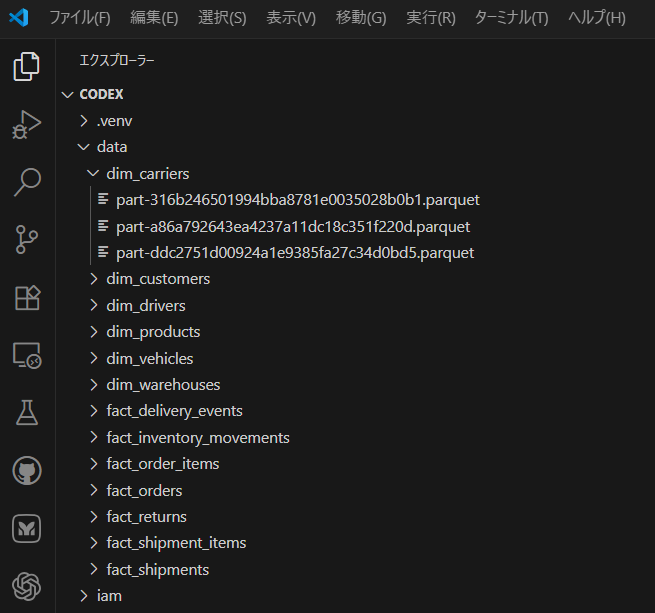655x613 pixels.
Task: Open the 編集(E) menu
Action: (154, 18)
